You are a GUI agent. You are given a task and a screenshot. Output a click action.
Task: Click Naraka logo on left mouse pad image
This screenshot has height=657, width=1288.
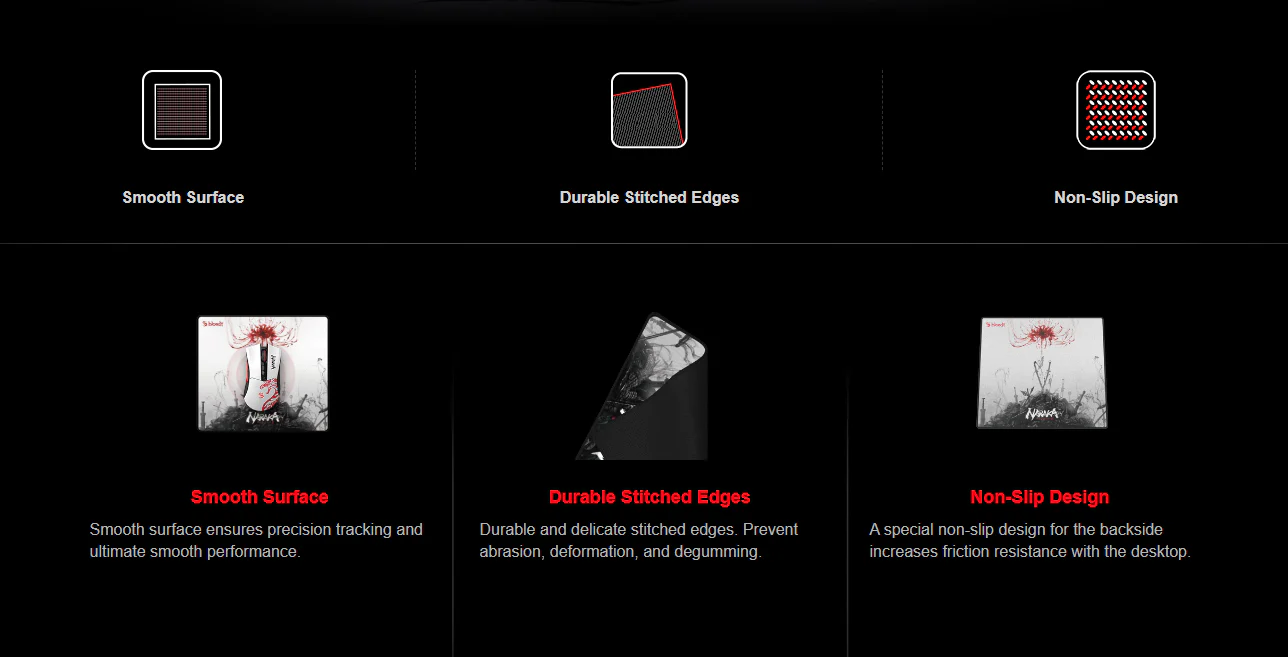[x=264, y=417]
